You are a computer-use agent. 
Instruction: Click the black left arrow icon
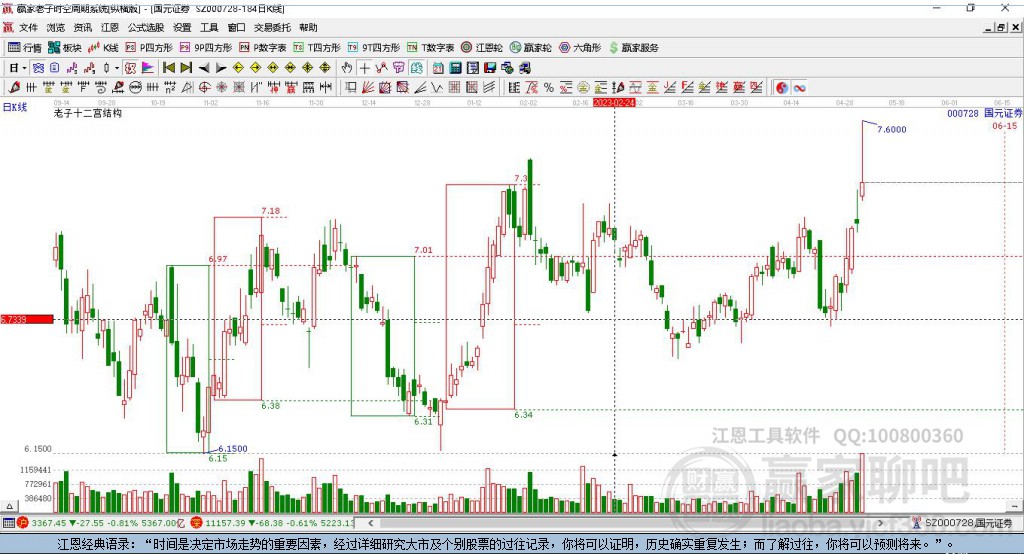[204, 68]
